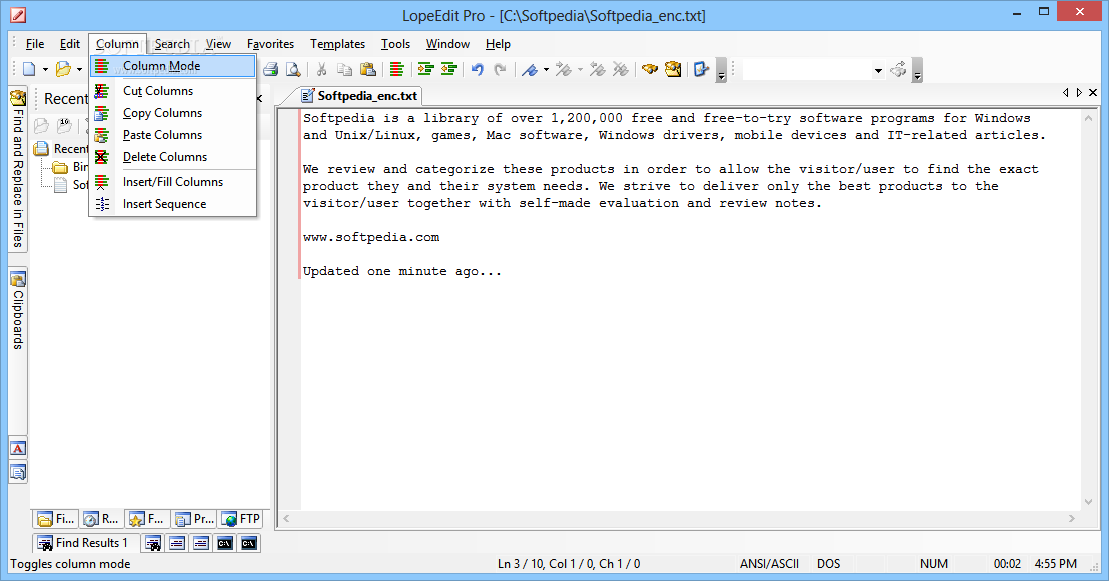Image resolution: width=1109 pixels, height=581 pixels.
Task: Open the File menu
Action: click(35, 44)
